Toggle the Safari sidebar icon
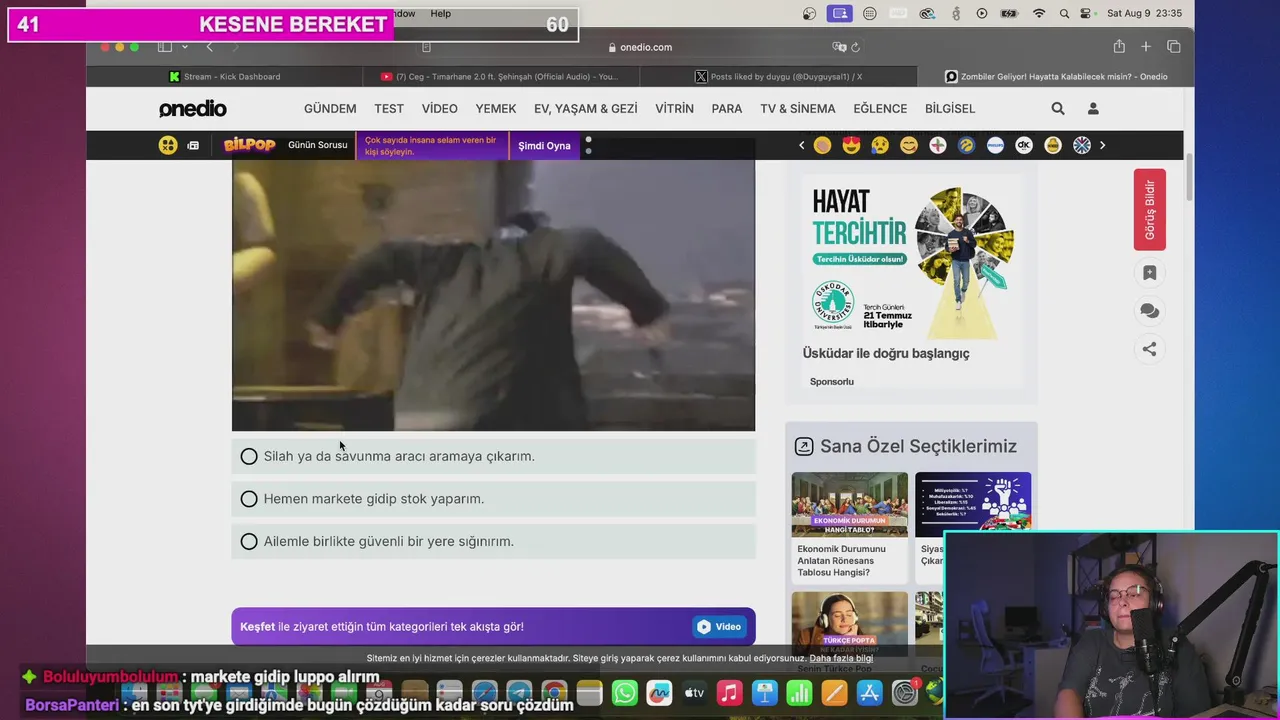This screenshot has width=1280, height=720. [x=165, y=47]
